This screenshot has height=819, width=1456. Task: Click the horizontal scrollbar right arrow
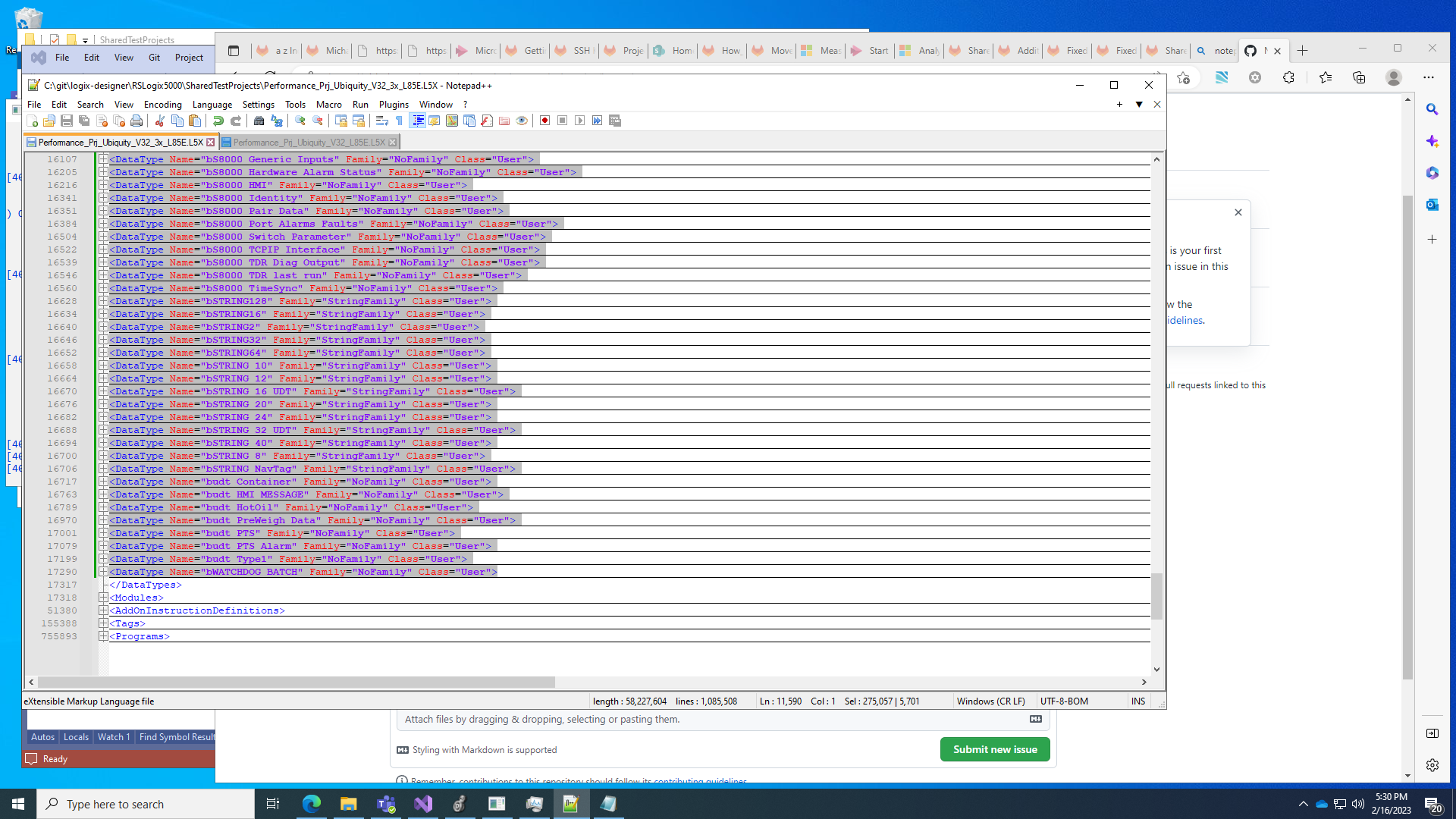point(1144,682)
